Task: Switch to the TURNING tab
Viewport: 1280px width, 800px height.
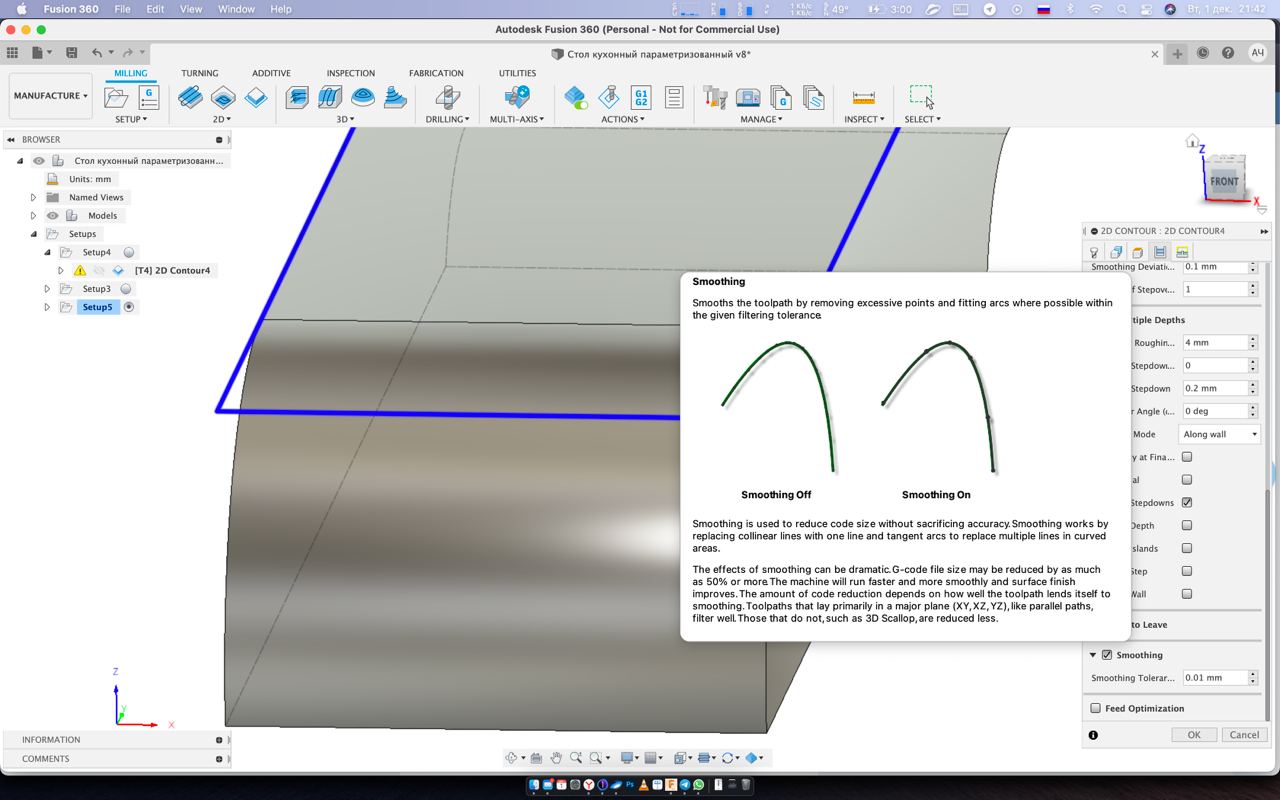Action: pos(200,73)
